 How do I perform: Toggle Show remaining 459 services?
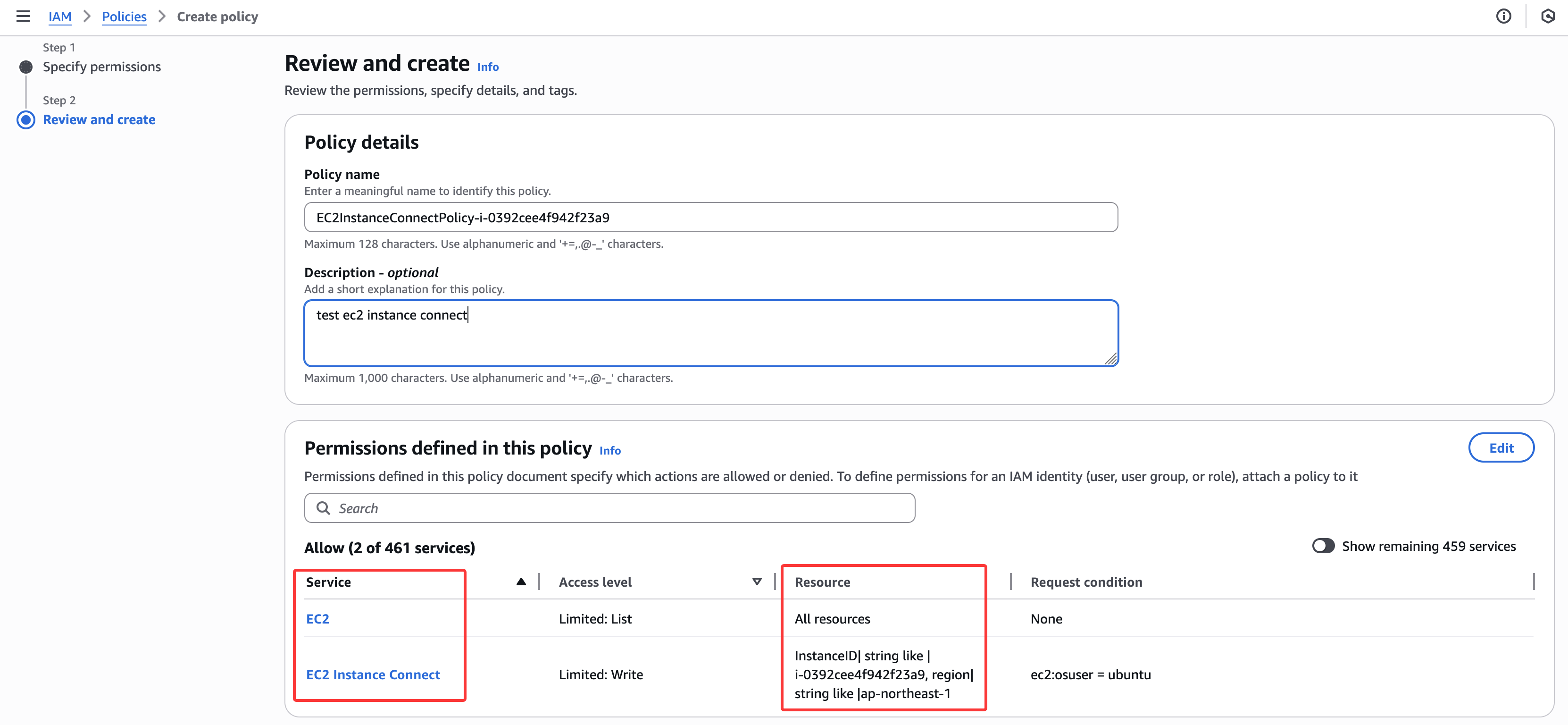(1323, 546)
